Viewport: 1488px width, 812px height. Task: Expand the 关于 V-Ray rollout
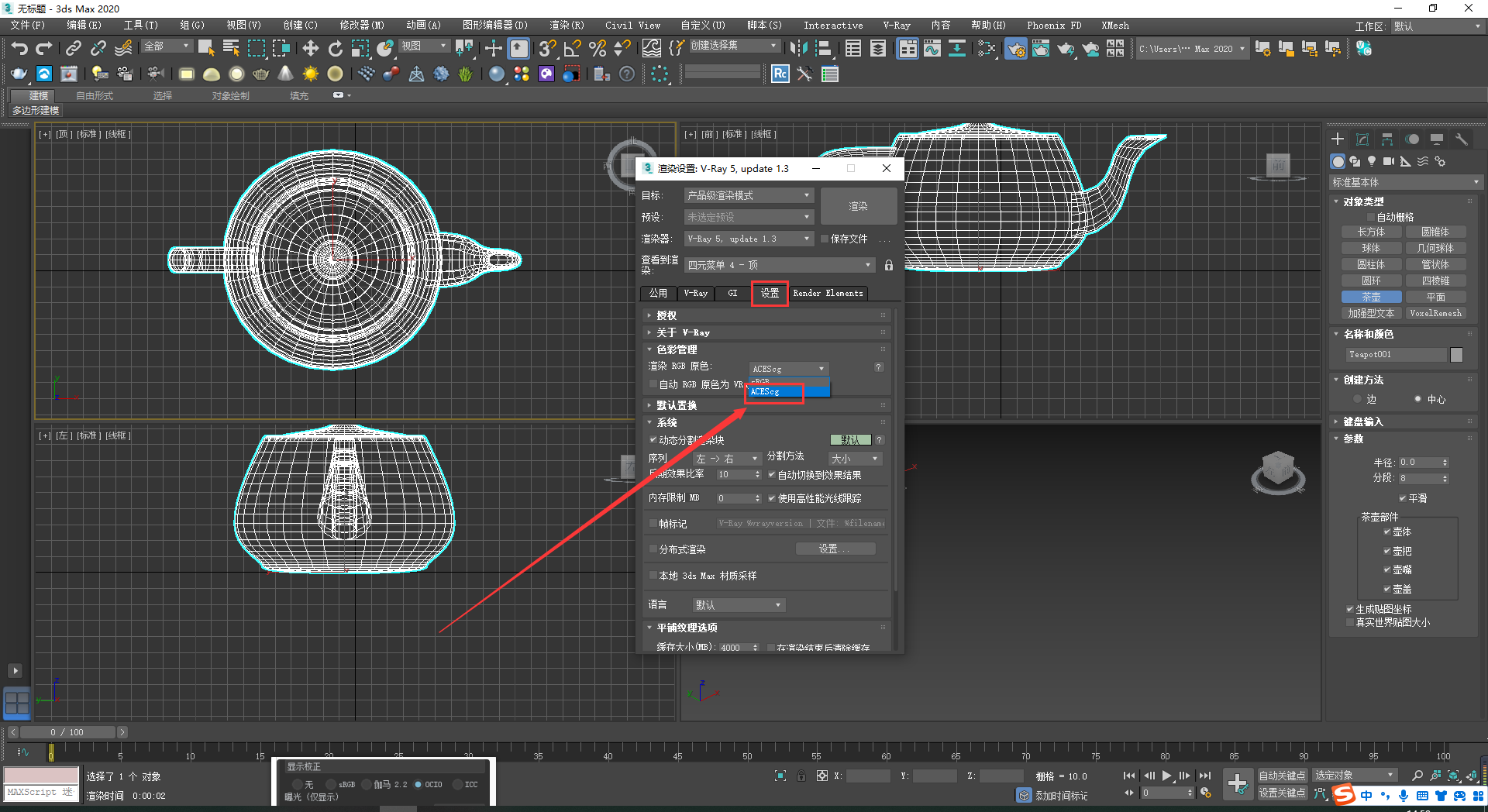767,332
